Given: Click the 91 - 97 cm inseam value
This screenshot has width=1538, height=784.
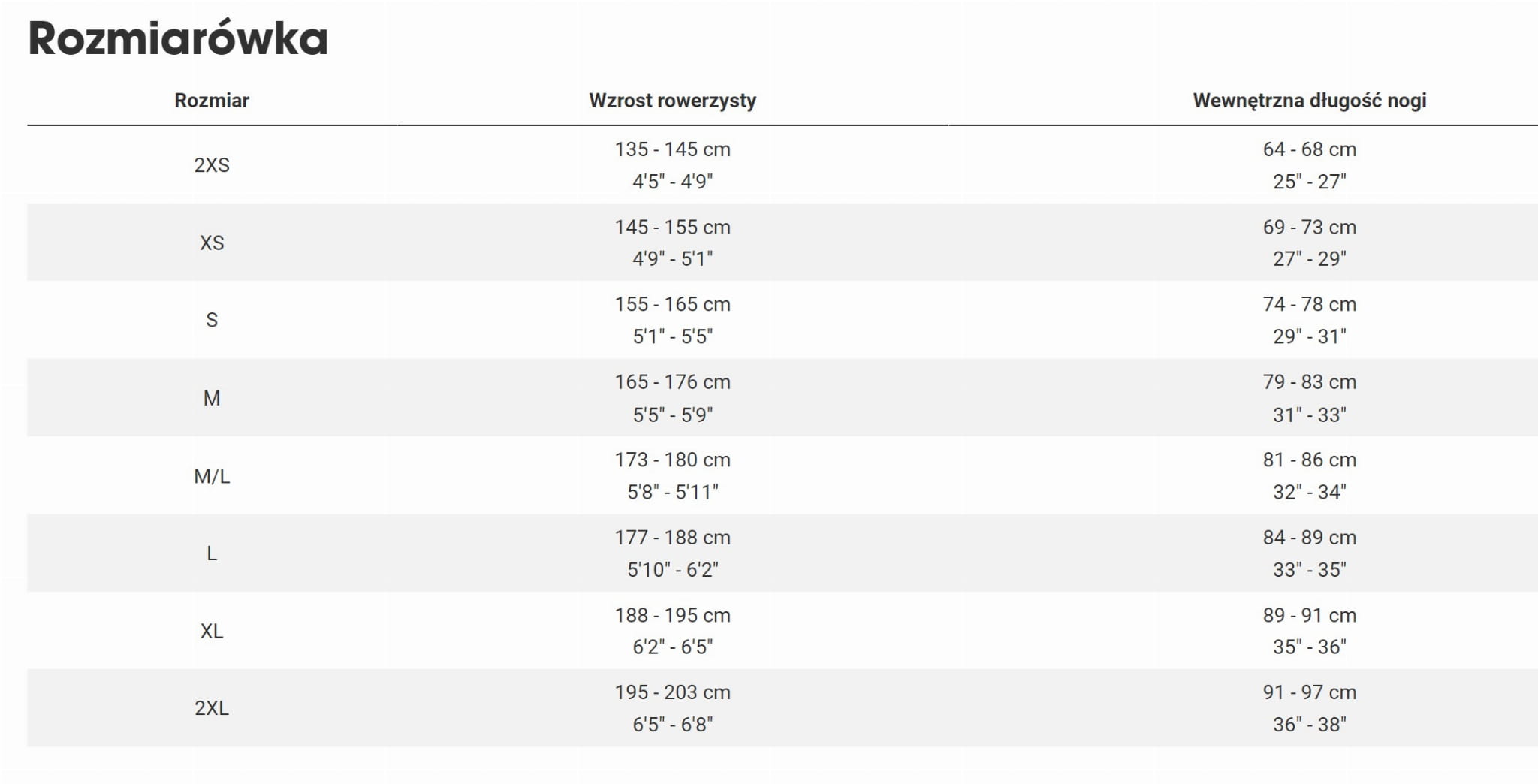Looking at the screenshot, I should [1309, 692].
